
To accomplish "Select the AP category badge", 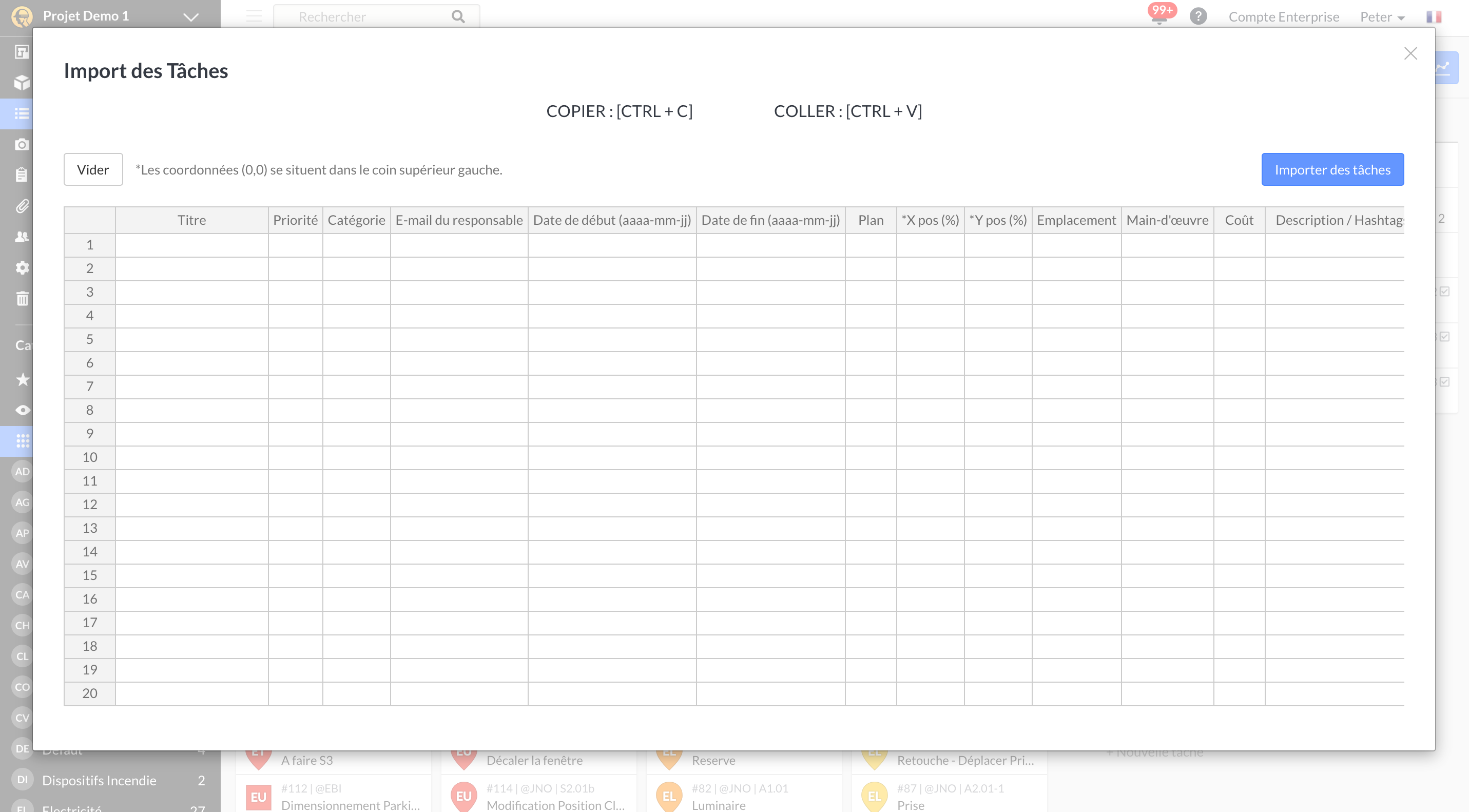I will tap(22, 533).
